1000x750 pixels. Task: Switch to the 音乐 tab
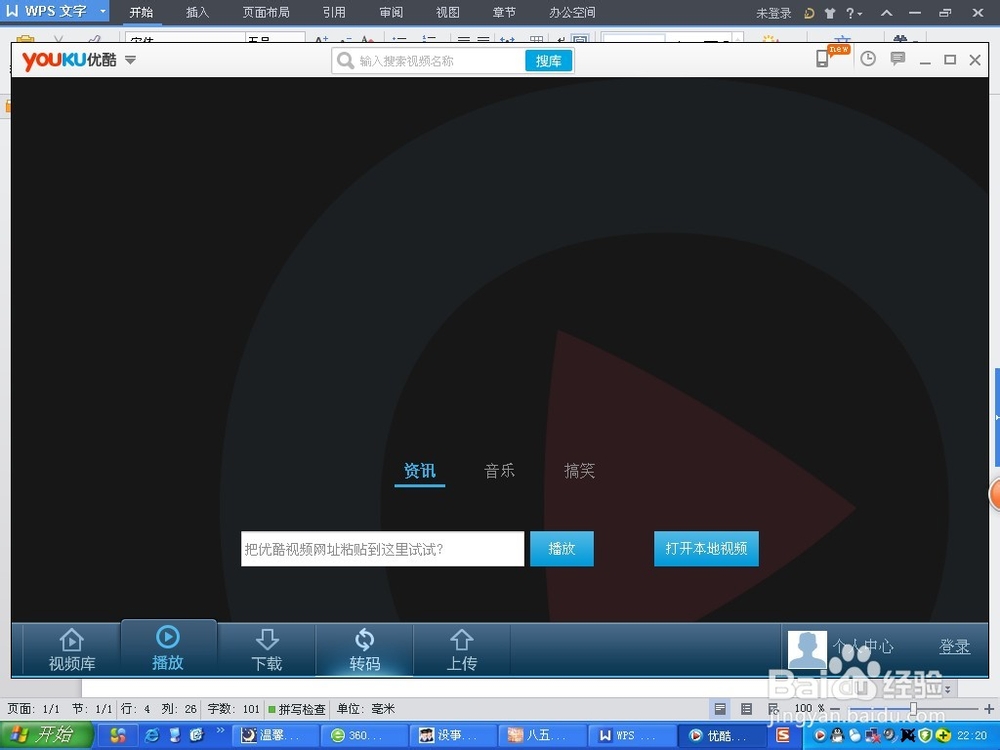(x=499, y=471)
